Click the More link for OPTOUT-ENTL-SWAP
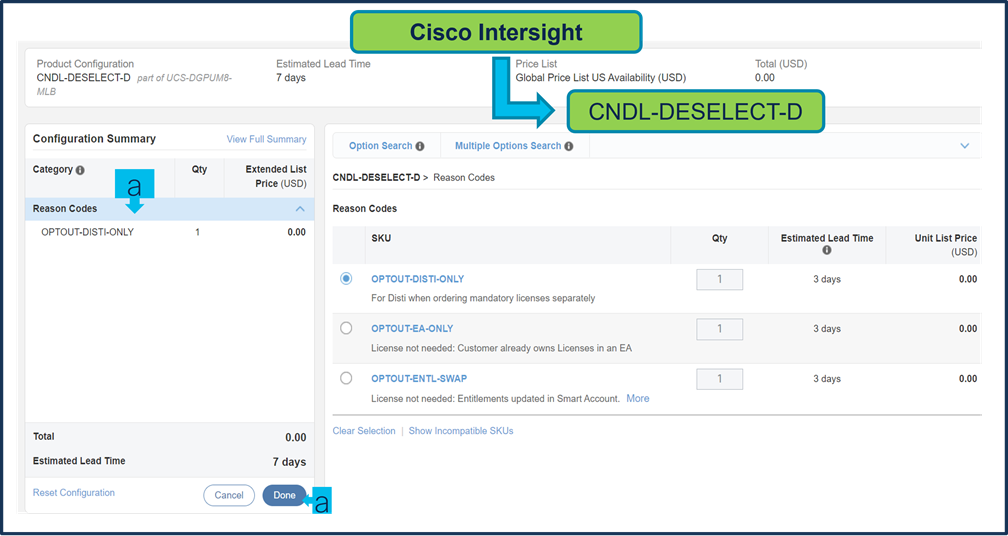The image size is (1008, 536). coord(638,398)
